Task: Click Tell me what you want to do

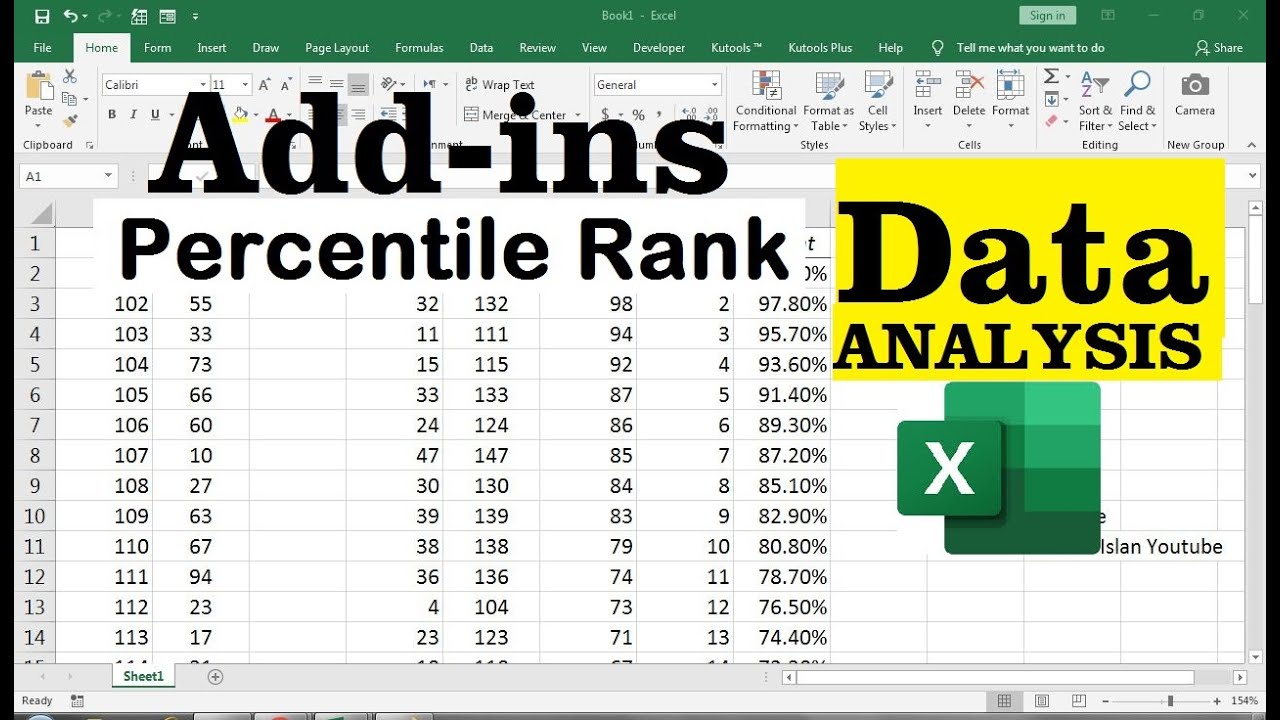Action: click(x=1030, y=47)
